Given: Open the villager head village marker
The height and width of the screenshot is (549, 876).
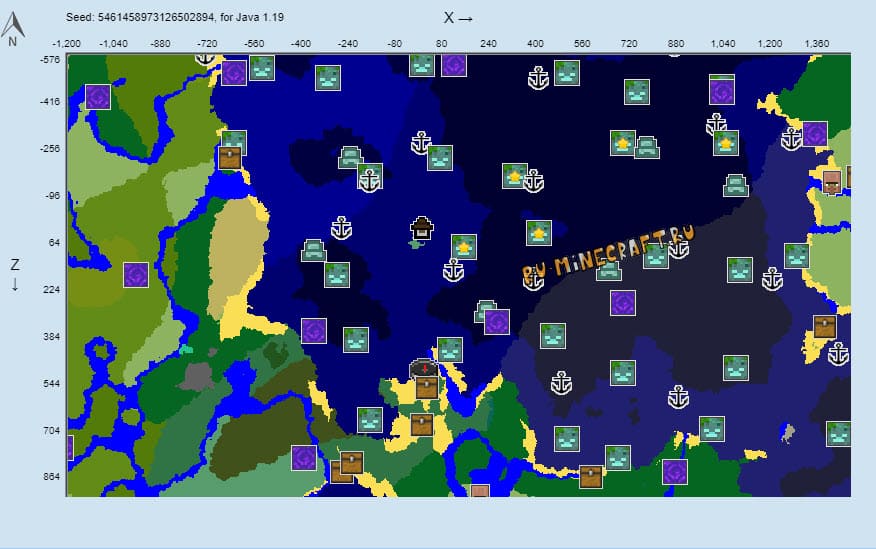Looking at the screenshot, I should click(x=832, y=182).
